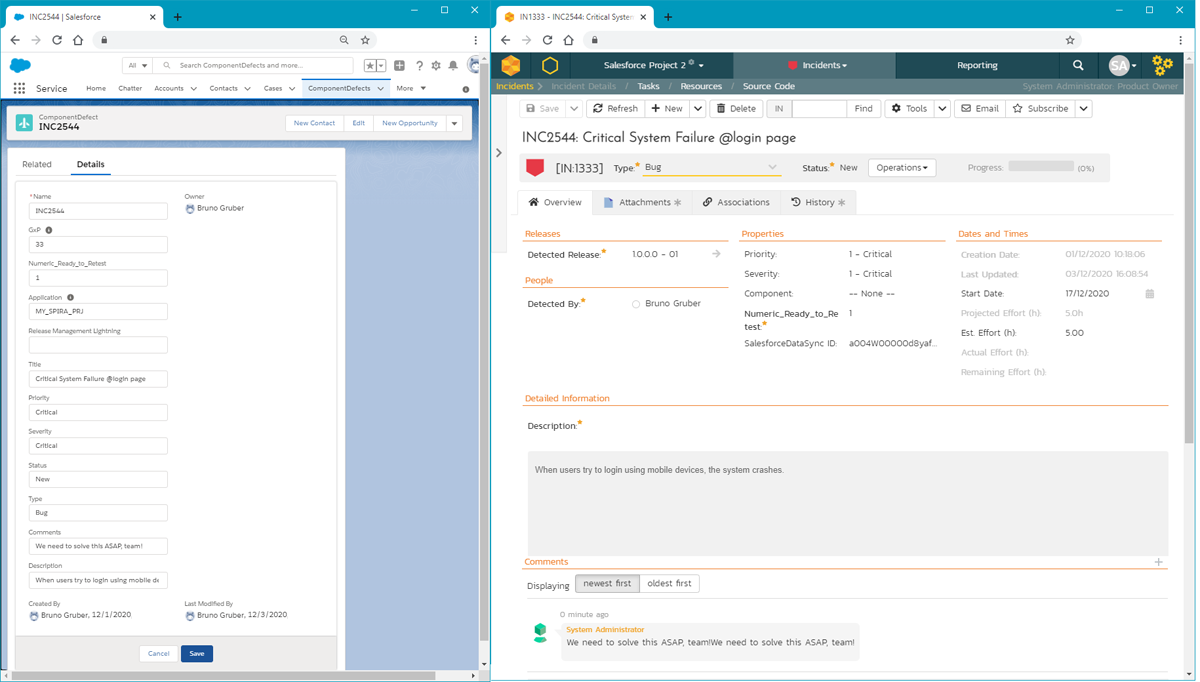1200x682 pixels.
Task: Open the incident Type dropdown
Action: coord(710,168)
